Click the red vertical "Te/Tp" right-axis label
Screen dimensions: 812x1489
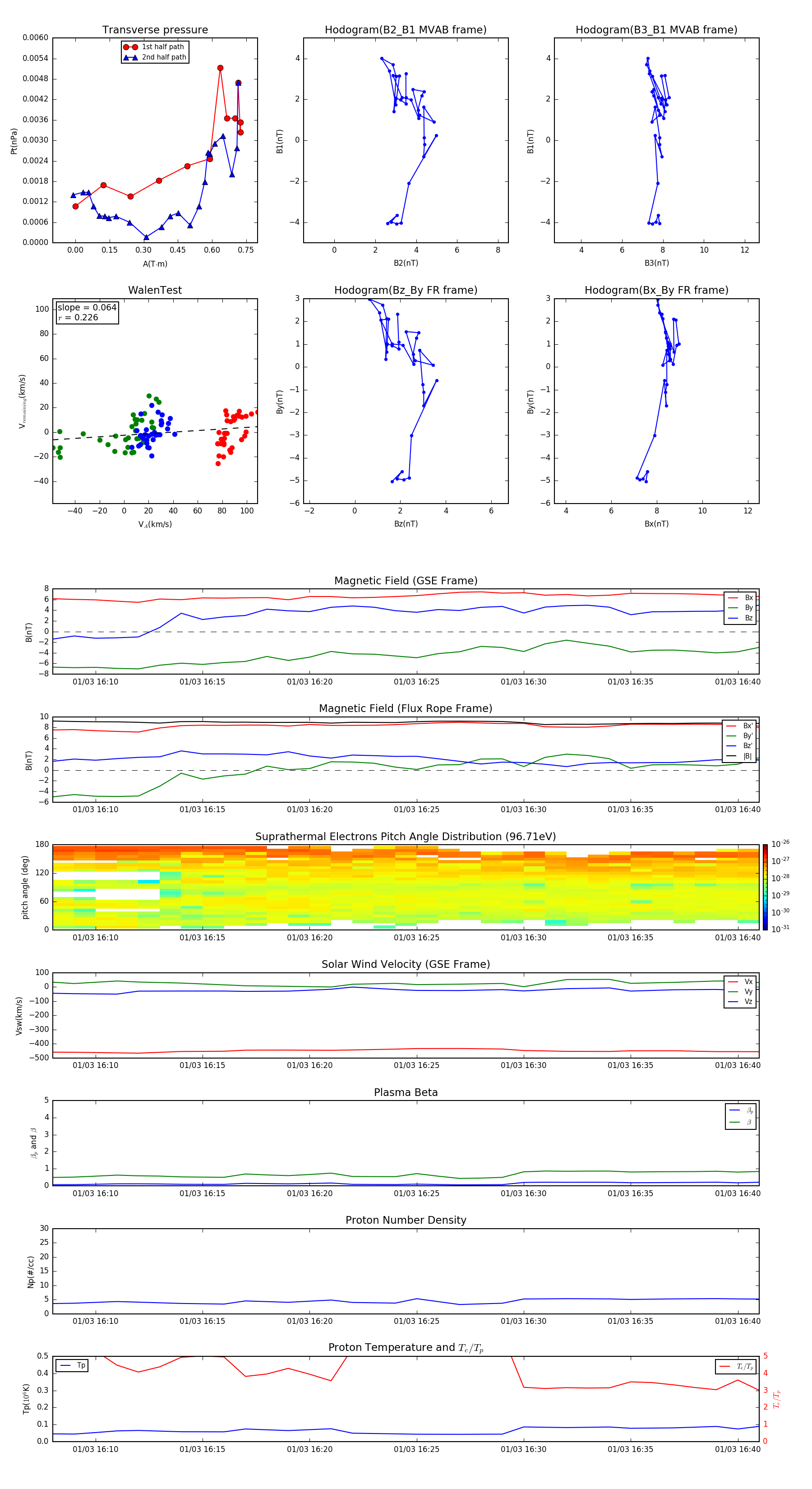click(x=777, y=1399)
